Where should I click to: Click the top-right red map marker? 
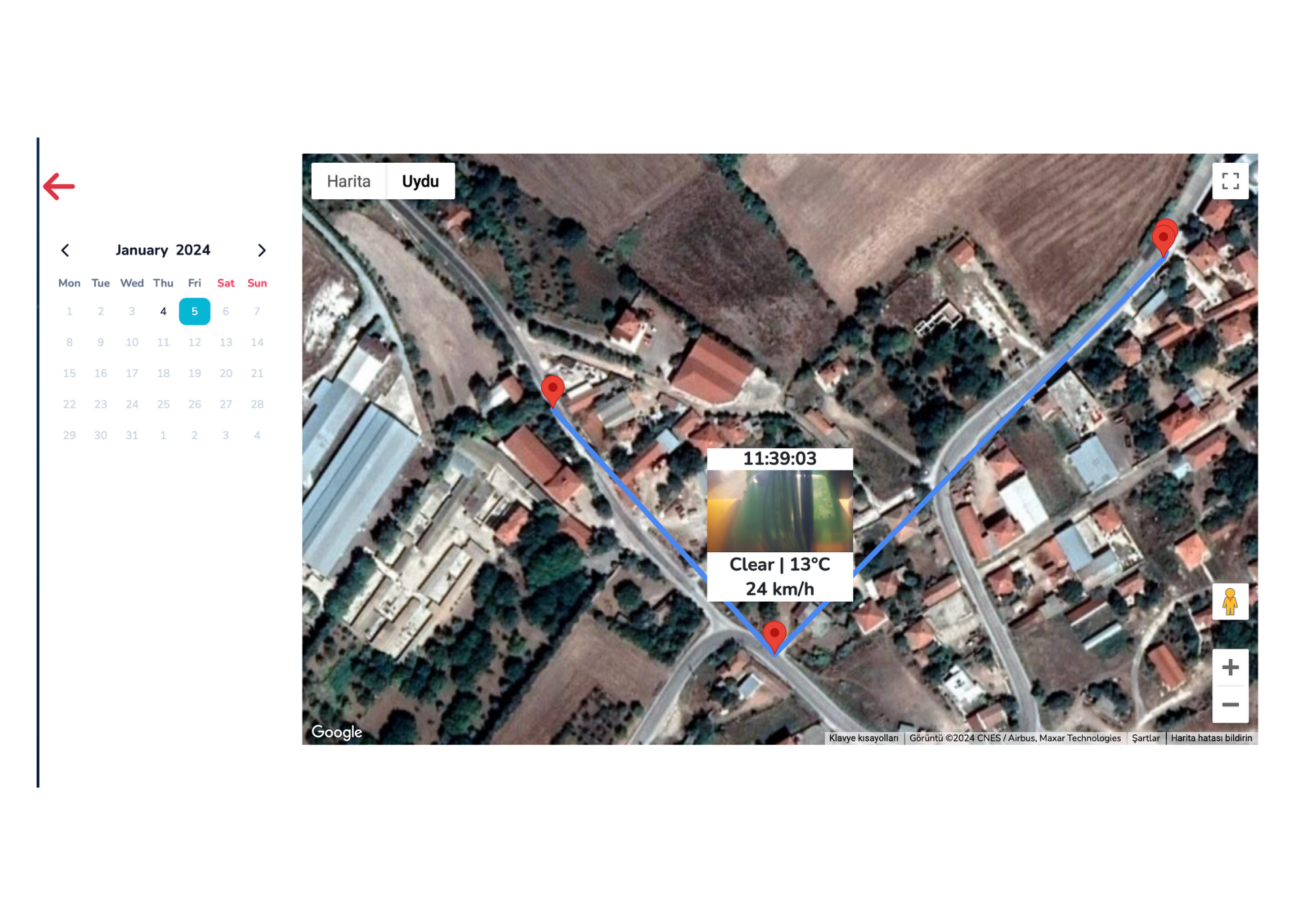[1164, 237]
